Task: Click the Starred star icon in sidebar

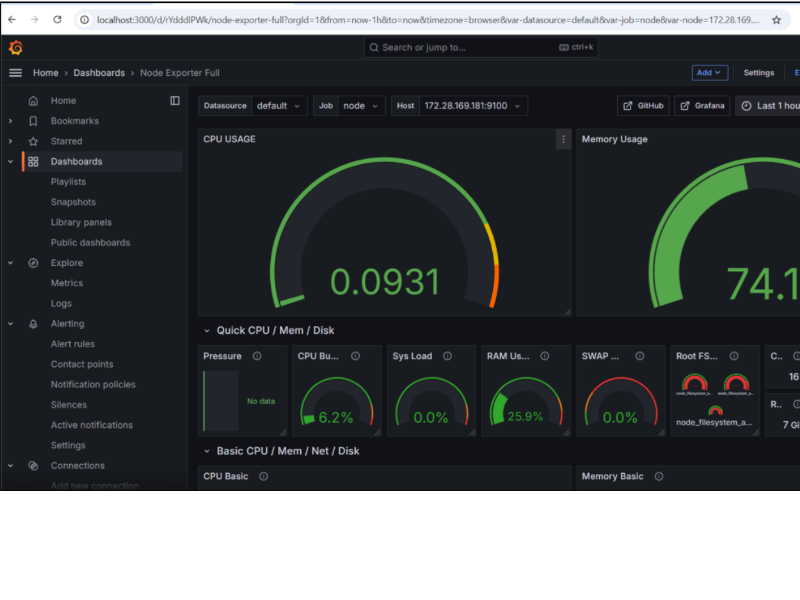Action: click(x=33, y=141)
